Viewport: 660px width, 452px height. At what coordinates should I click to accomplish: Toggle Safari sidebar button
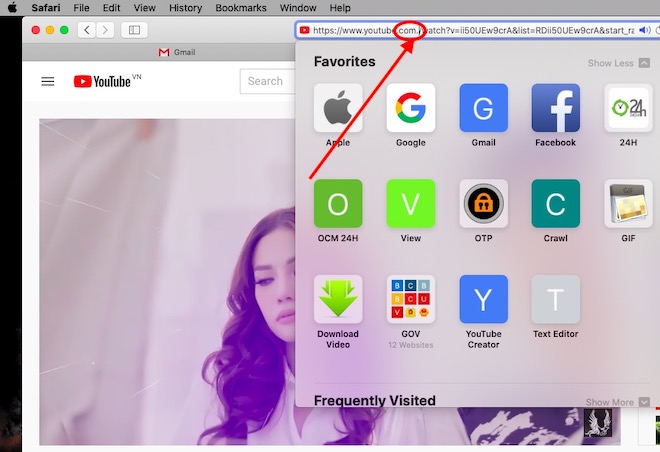(134, 30)
